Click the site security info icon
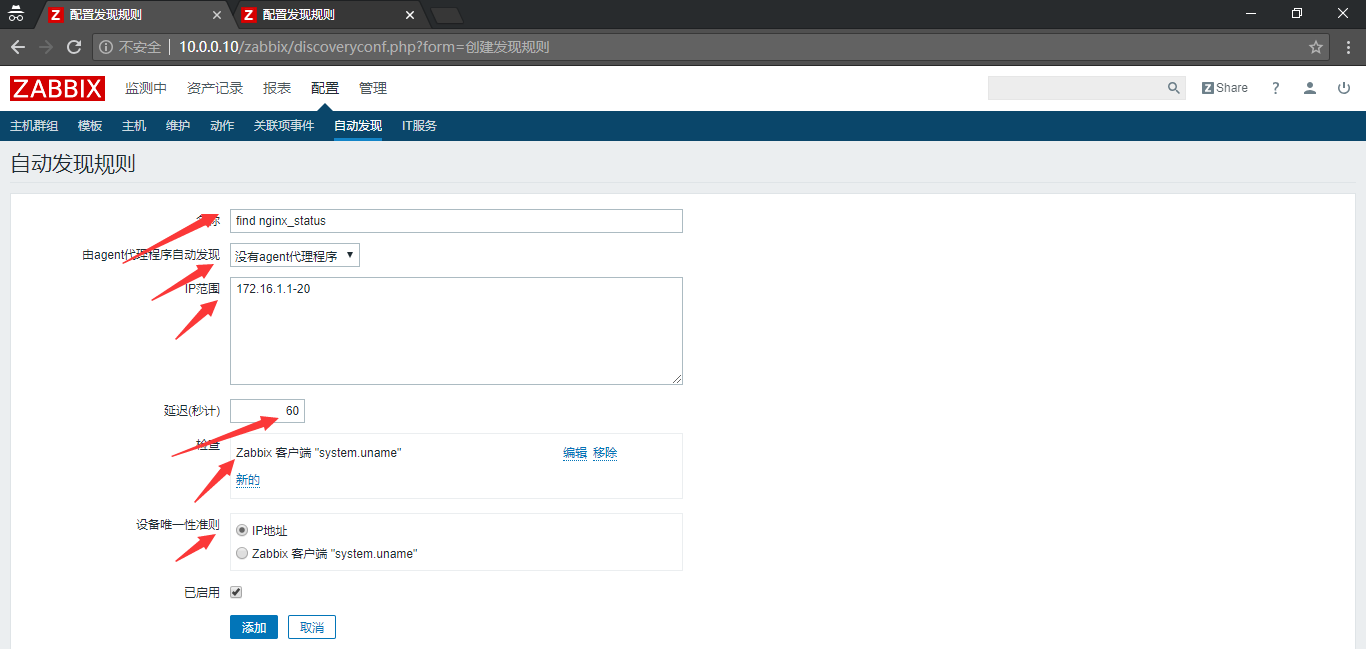This screenshot has width=1366, height=649. pos(108,47)
